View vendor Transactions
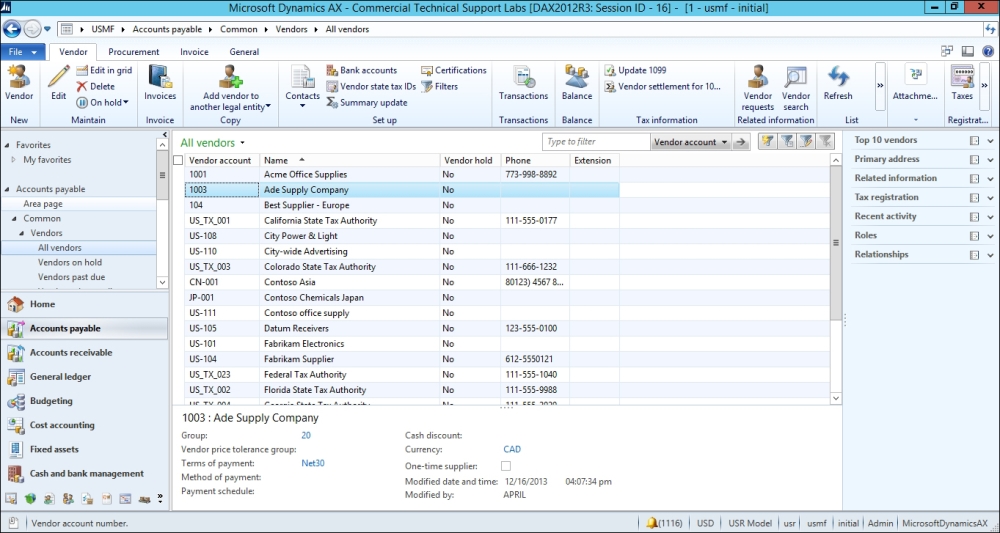 (x=524, y=83)
